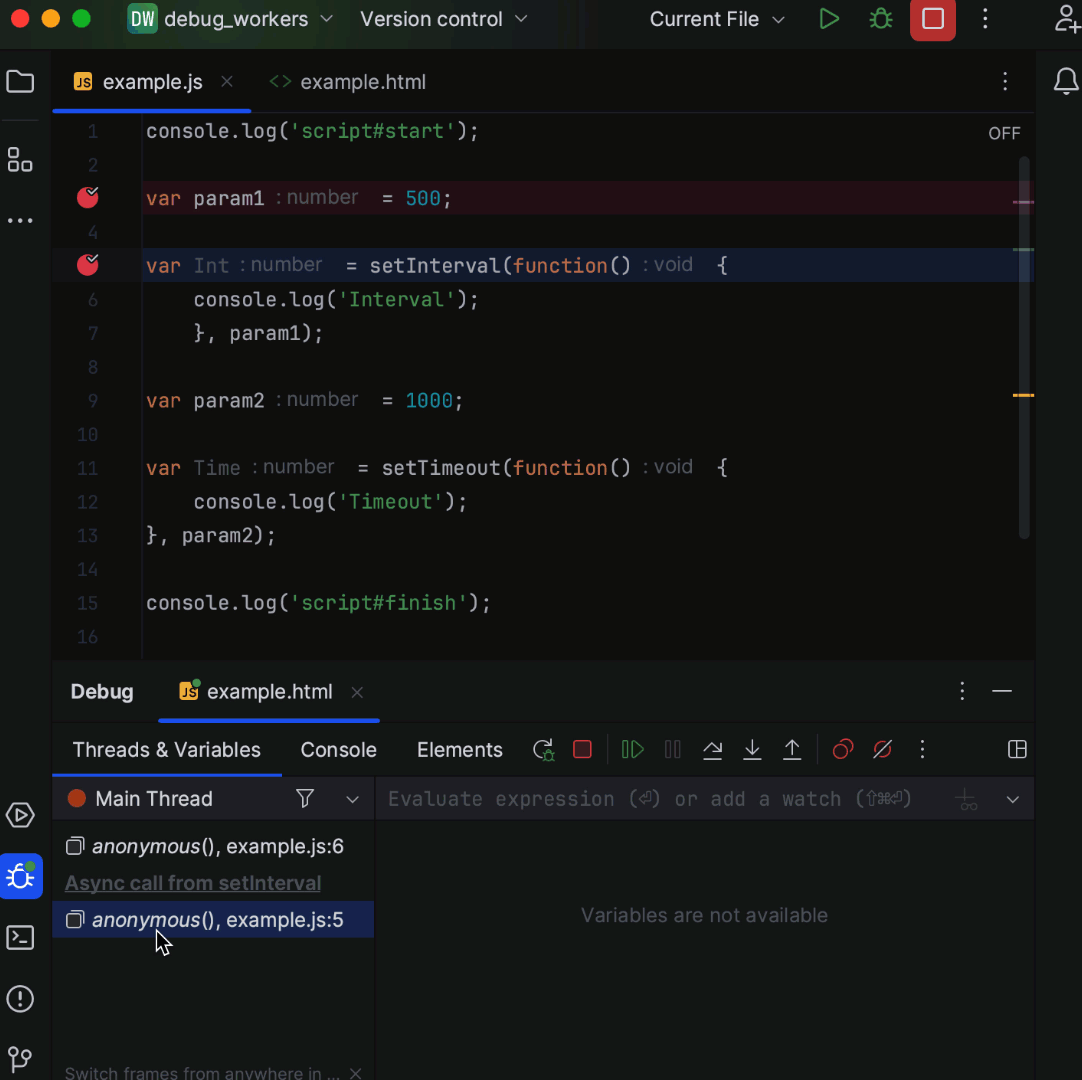Open the Terminal tool window
The width and height of the screenshot is (1082, 1080).
tap(20, 937)
